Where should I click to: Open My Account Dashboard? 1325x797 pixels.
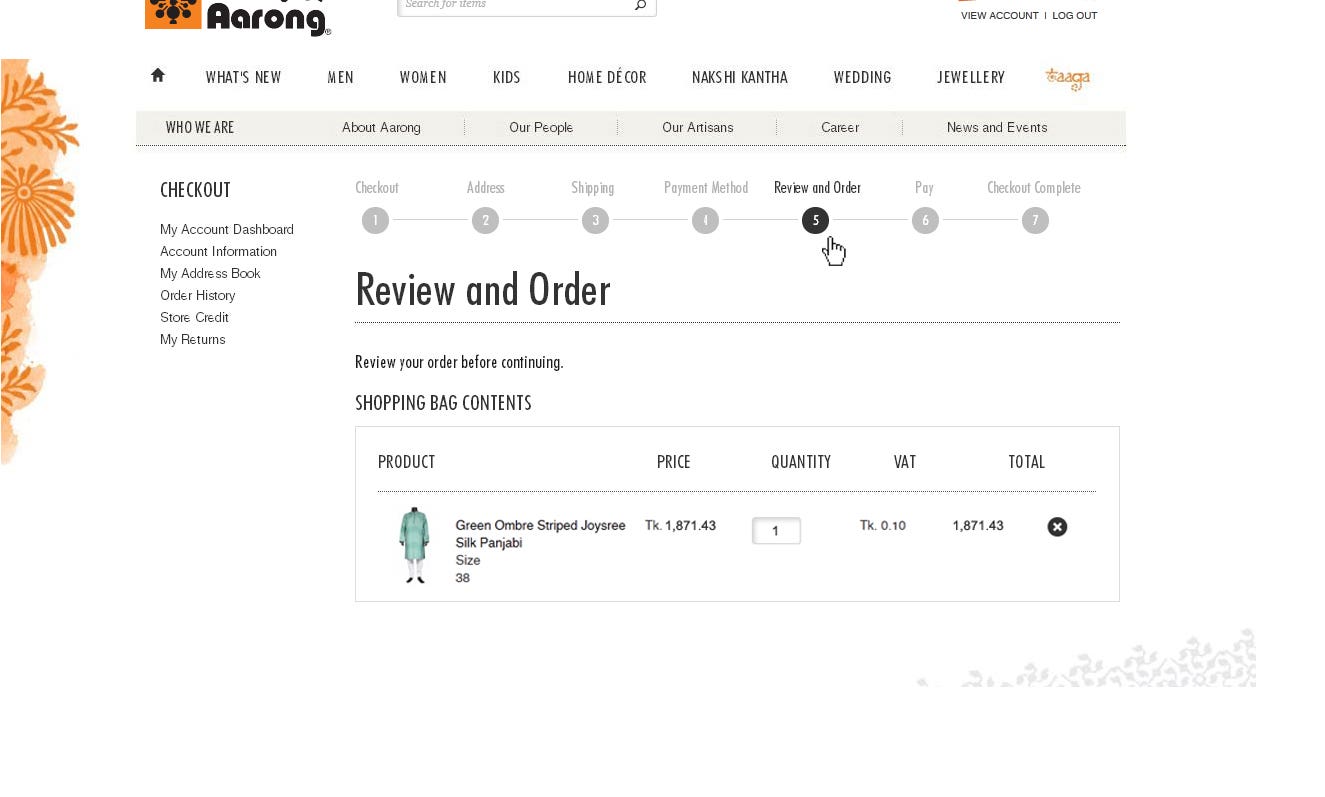point(227,230)
